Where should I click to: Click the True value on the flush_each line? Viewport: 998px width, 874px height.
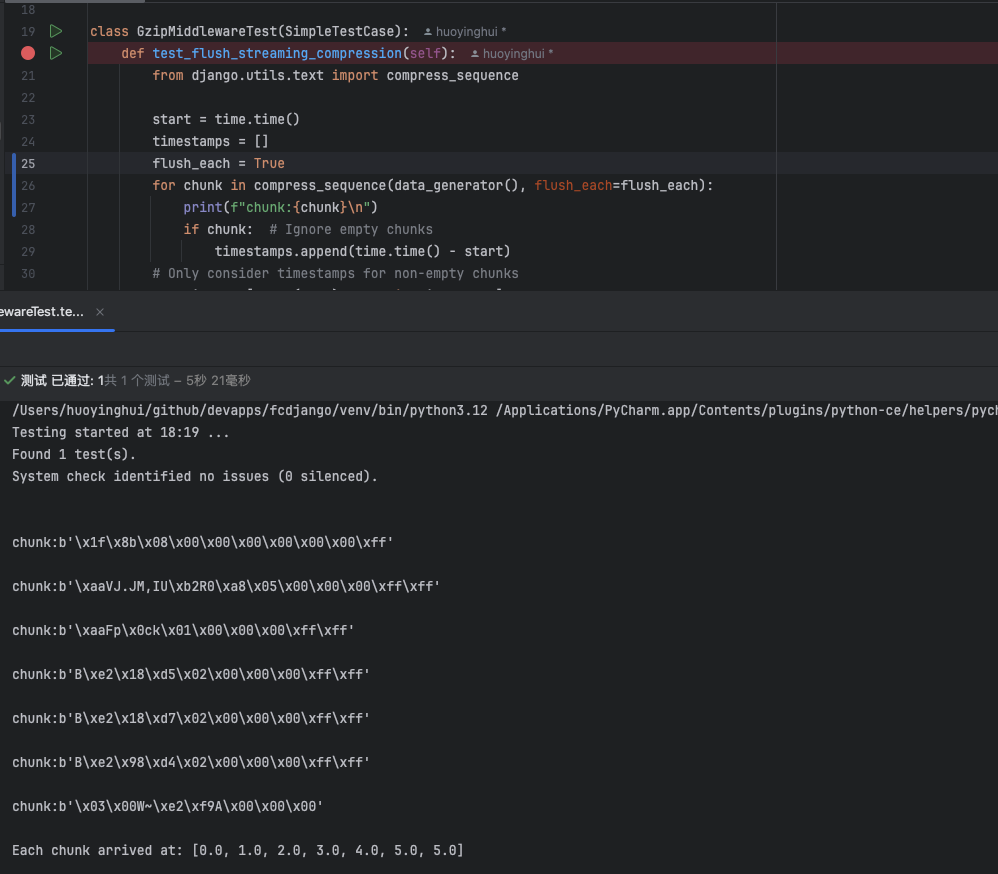click(269, 163)
